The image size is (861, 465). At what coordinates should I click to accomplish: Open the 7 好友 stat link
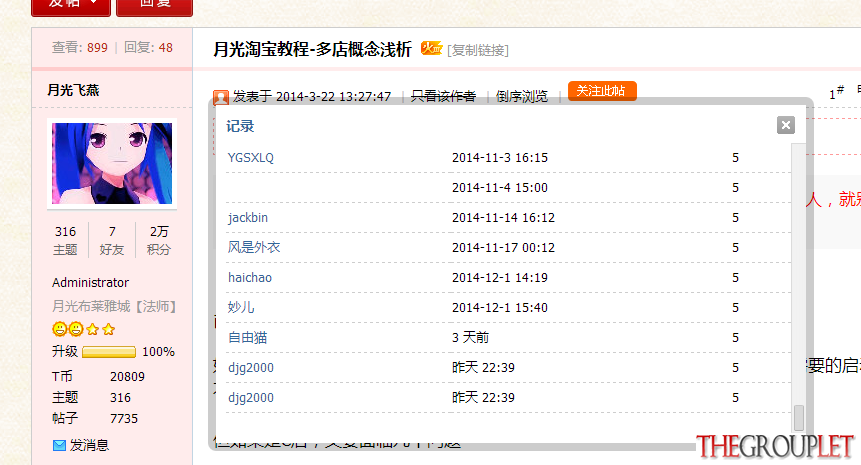pos(112,240)
